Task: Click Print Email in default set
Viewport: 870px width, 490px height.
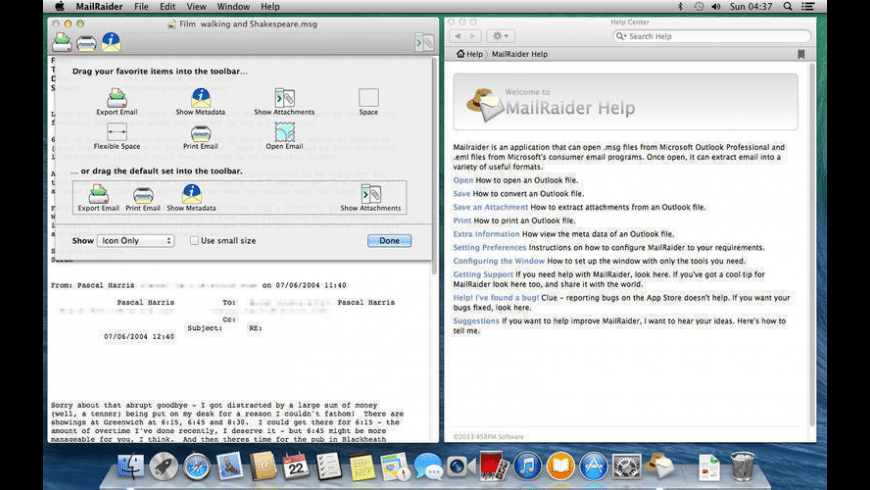Action: (143, 198)
